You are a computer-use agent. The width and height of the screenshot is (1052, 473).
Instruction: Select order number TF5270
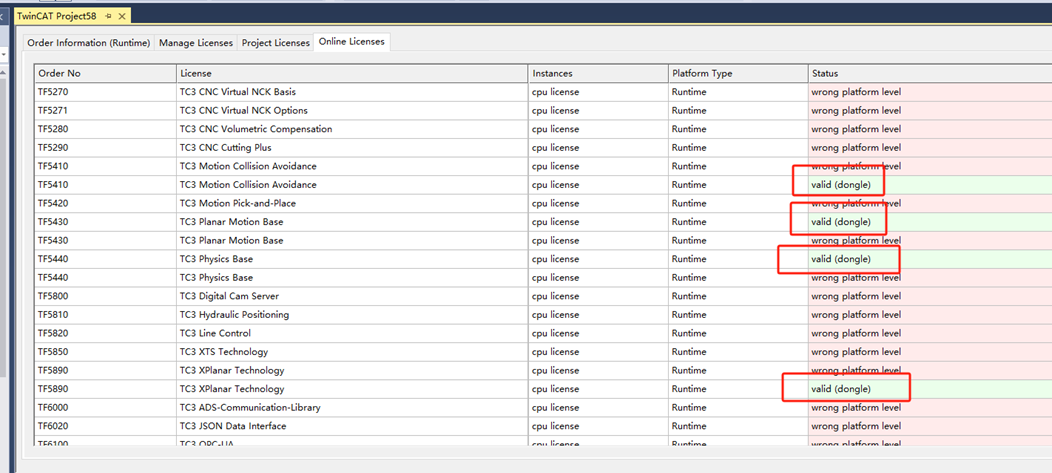tap(53, 92)
